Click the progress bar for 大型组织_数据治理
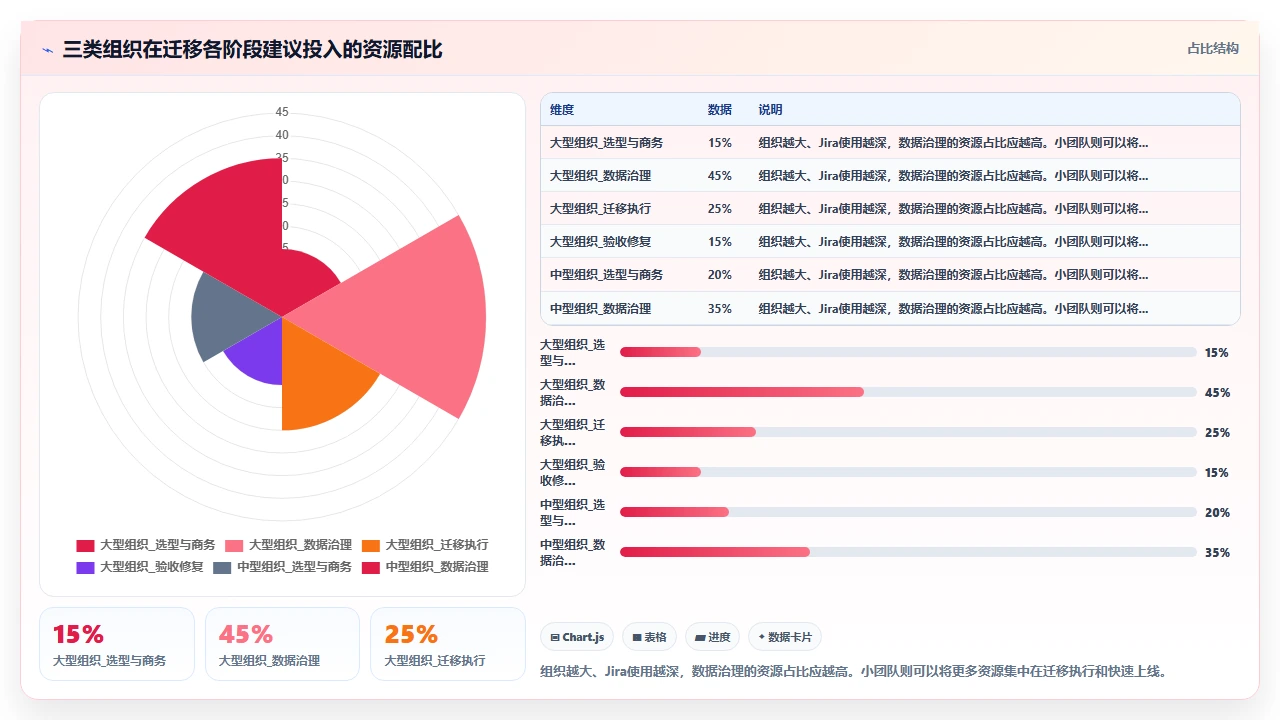Image resolution: width=1280 pixels, height=720 pixels. pos(908,392)
